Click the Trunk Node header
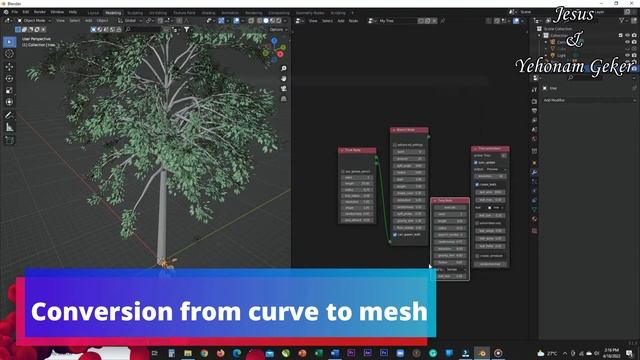Screen dimensions: 640x360 click(x=357, y=150)
